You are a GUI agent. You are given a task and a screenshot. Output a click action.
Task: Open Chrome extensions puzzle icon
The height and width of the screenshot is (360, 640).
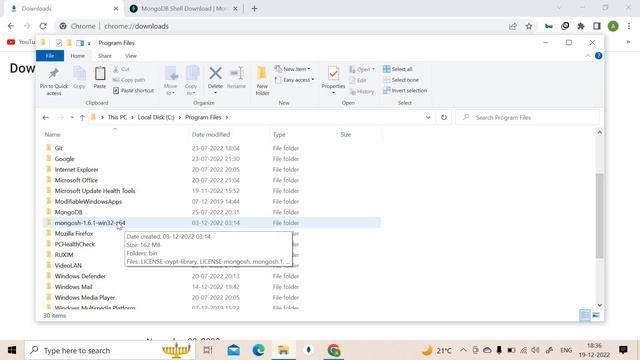(x=581, y=26)
